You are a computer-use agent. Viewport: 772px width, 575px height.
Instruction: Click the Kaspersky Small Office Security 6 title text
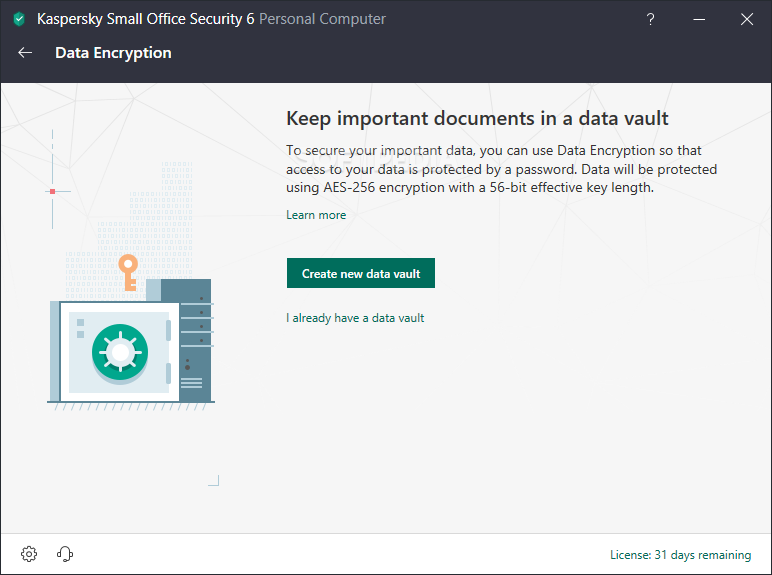(146, 19)
